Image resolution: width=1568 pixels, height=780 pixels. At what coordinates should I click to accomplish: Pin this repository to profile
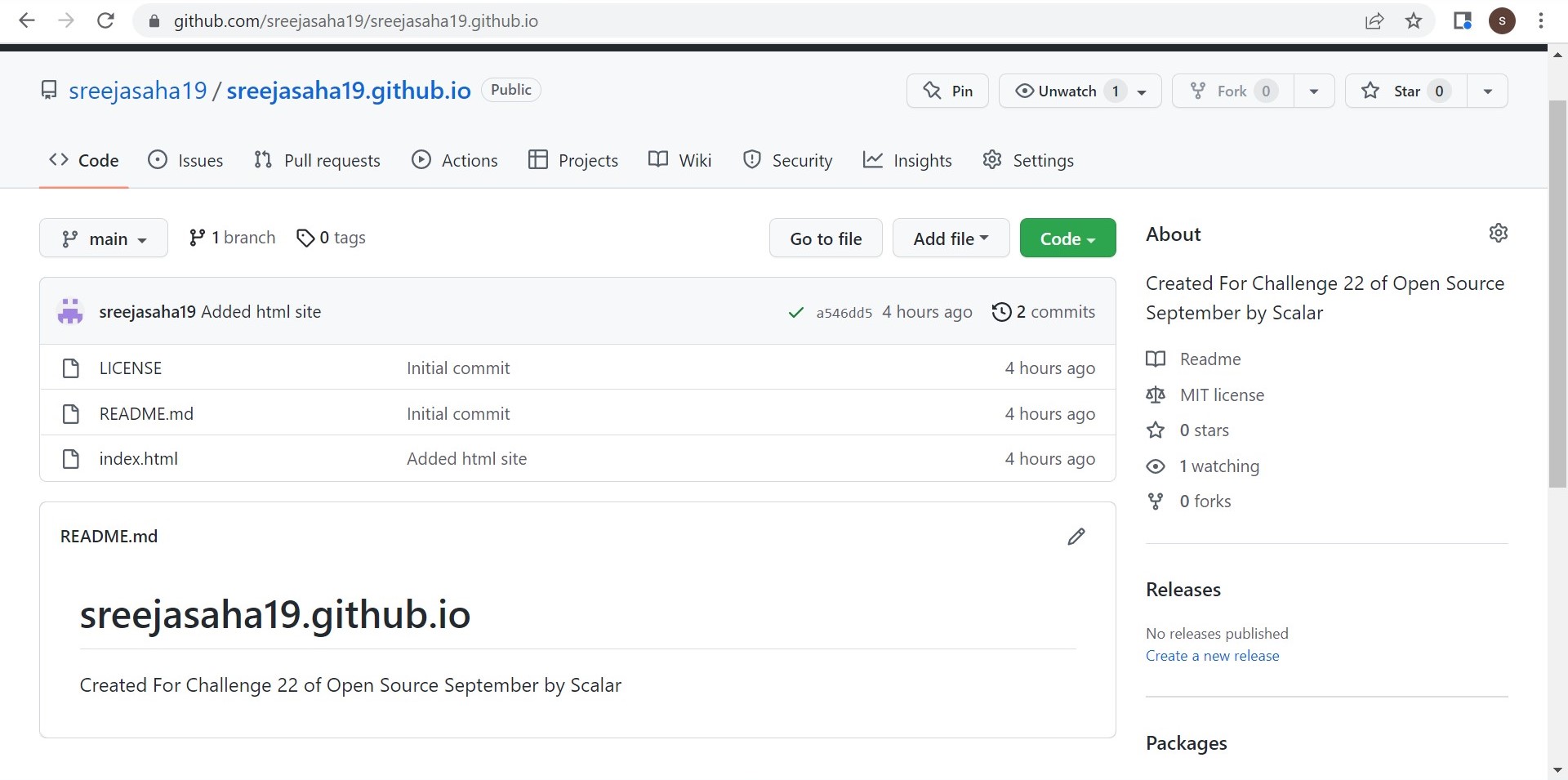click(x=947, y=91)
